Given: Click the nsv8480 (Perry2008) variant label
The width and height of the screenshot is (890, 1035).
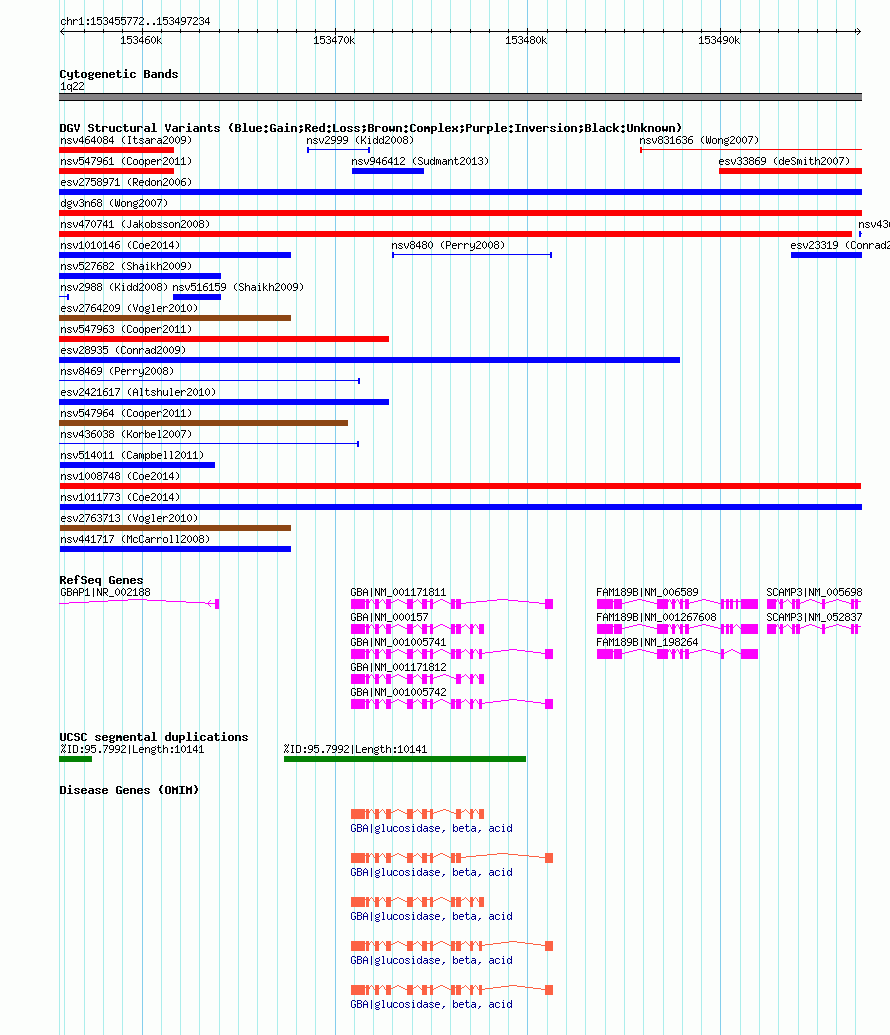Looking at the screenshot, I should [x=448, y=246].
